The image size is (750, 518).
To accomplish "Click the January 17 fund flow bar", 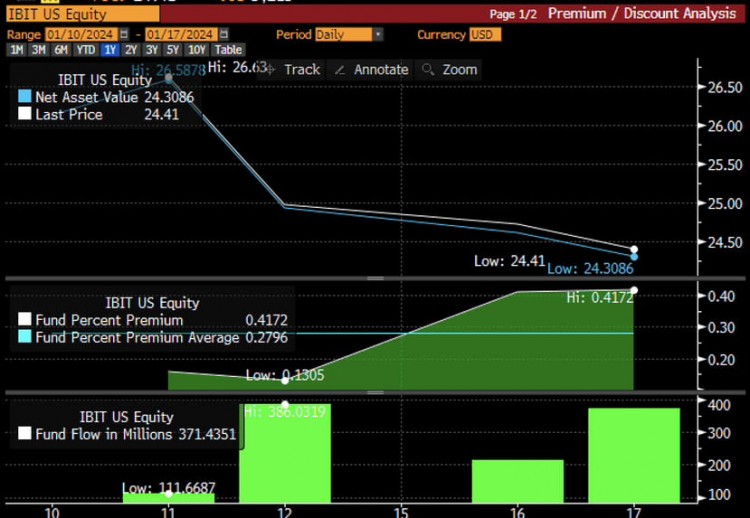I will pos(634,455).
